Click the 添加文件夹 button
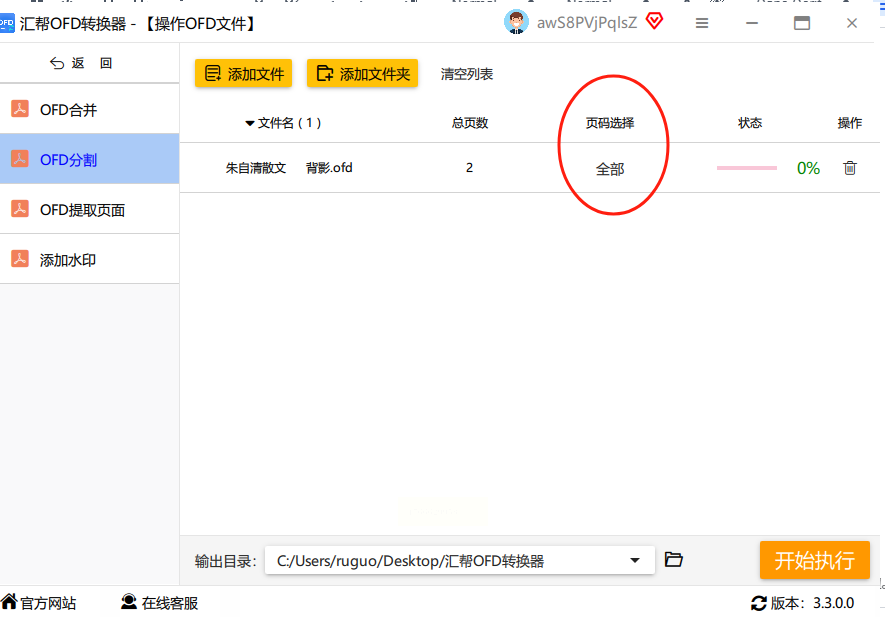 (362, 73)
